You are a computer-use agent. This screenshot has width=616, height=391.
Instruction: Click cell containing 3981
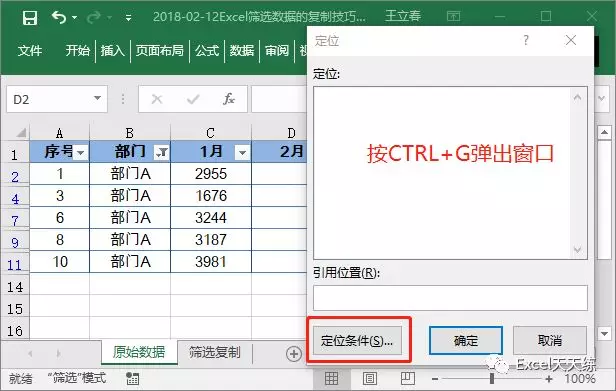pyautogui.click(x=211, y=262)
